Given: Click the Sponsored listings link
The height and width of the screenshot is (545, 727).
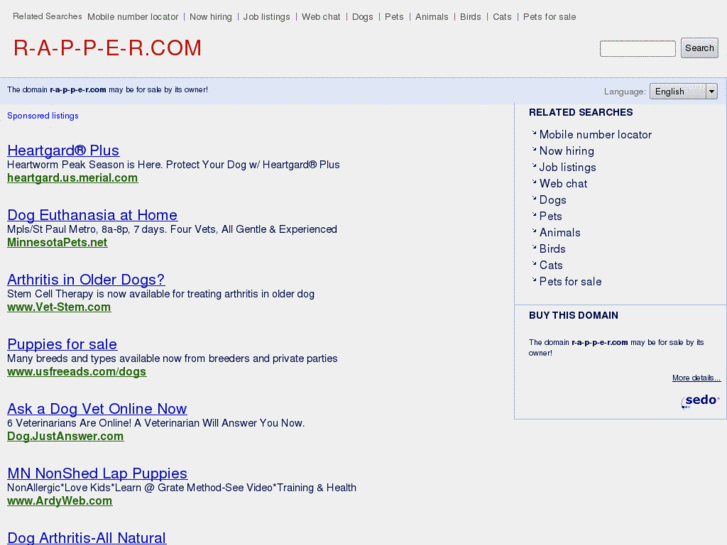Looking at the screenshot, I should [43, 115].
